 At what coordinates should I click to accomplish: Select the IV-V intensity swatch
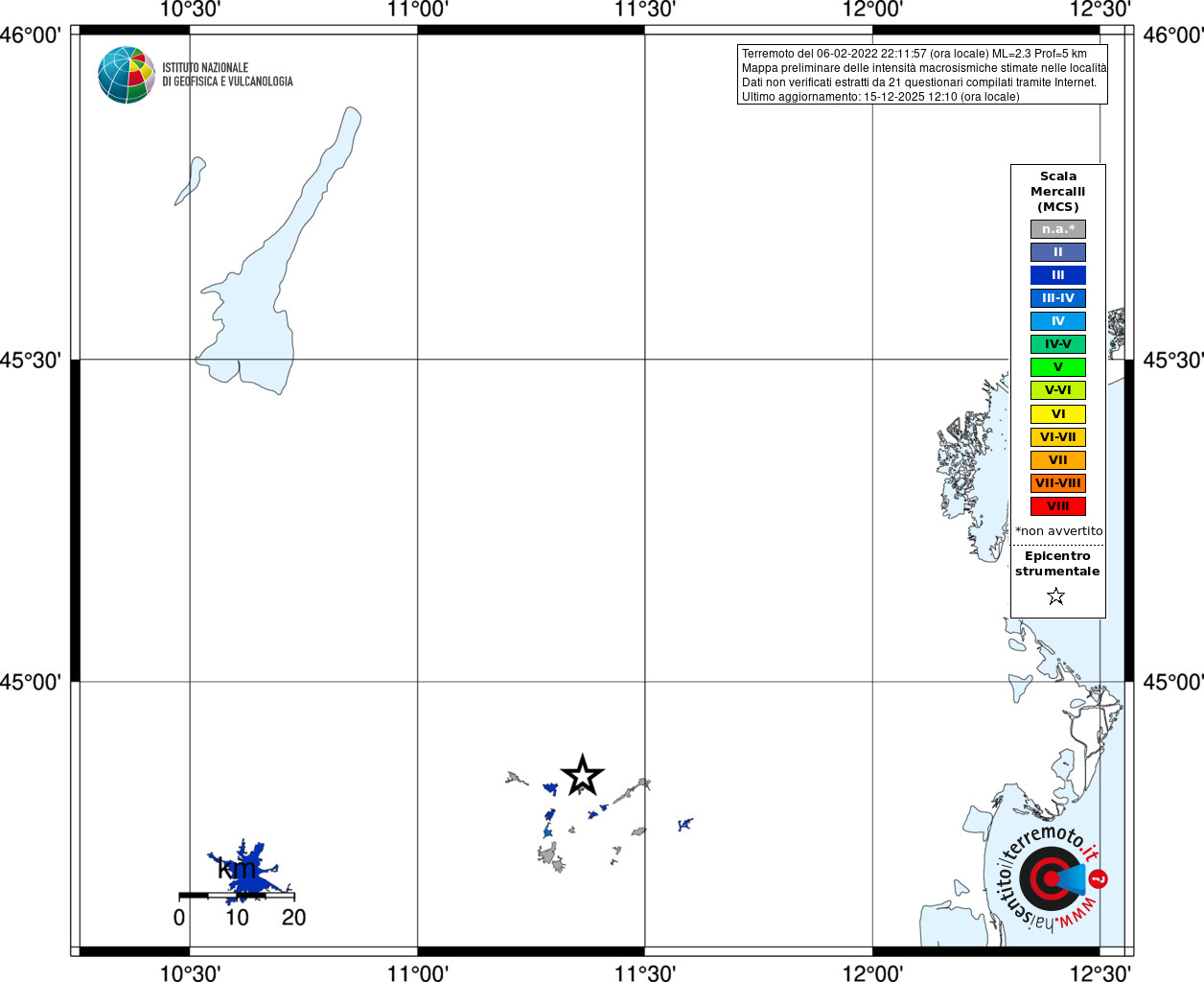1058,344
